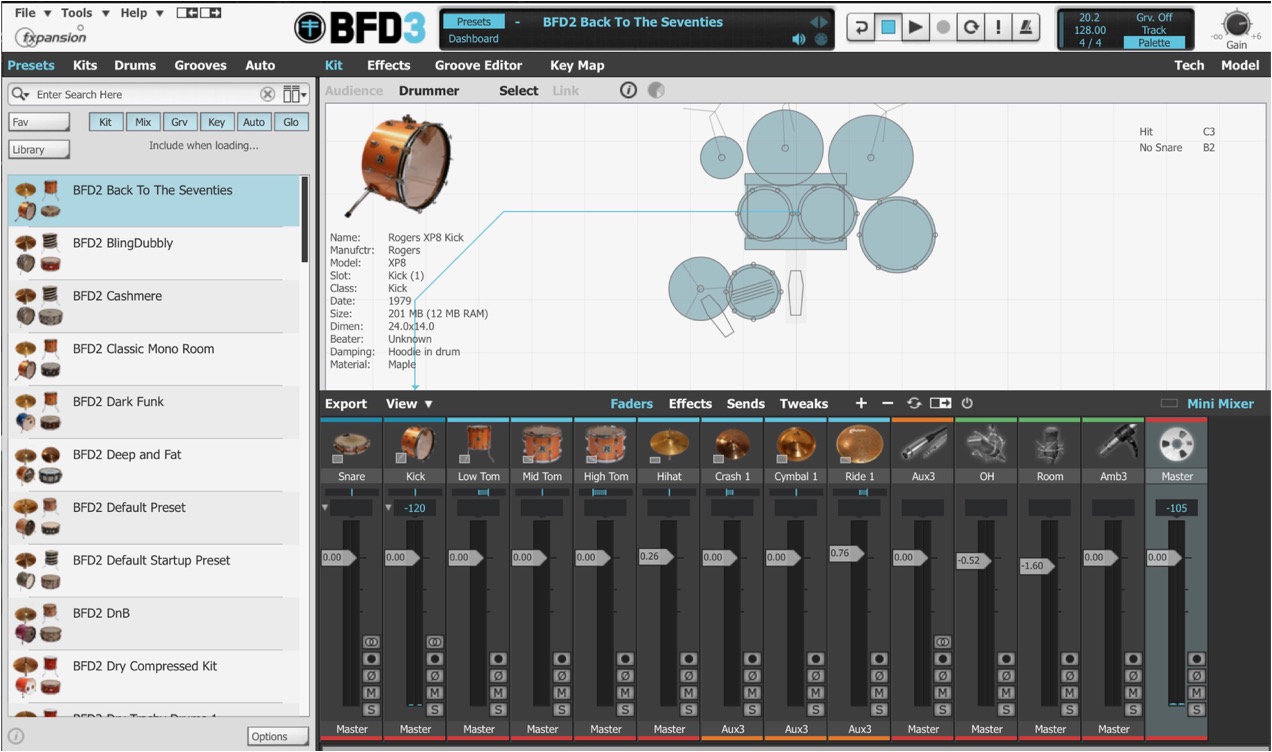Switch mixer to Sends view
The image size is (1272, 752).
click(745, 404)
